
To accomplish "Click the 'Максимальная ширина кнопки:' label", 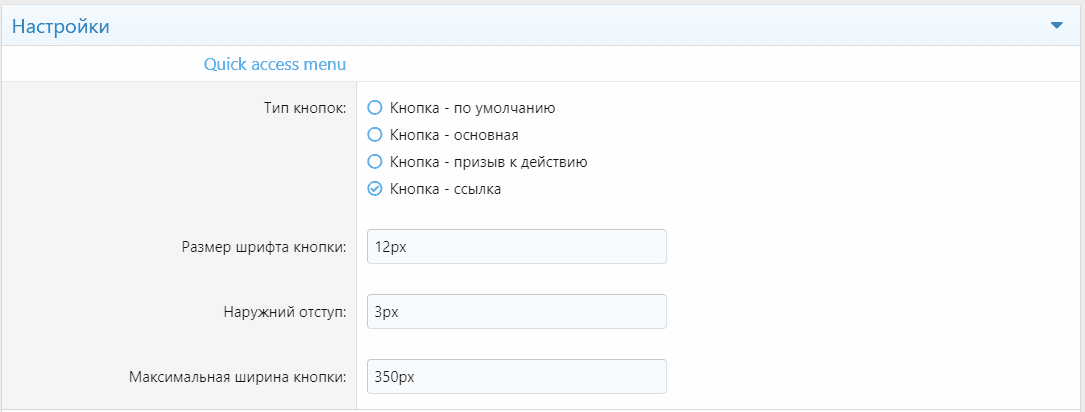I will [238, 377].
